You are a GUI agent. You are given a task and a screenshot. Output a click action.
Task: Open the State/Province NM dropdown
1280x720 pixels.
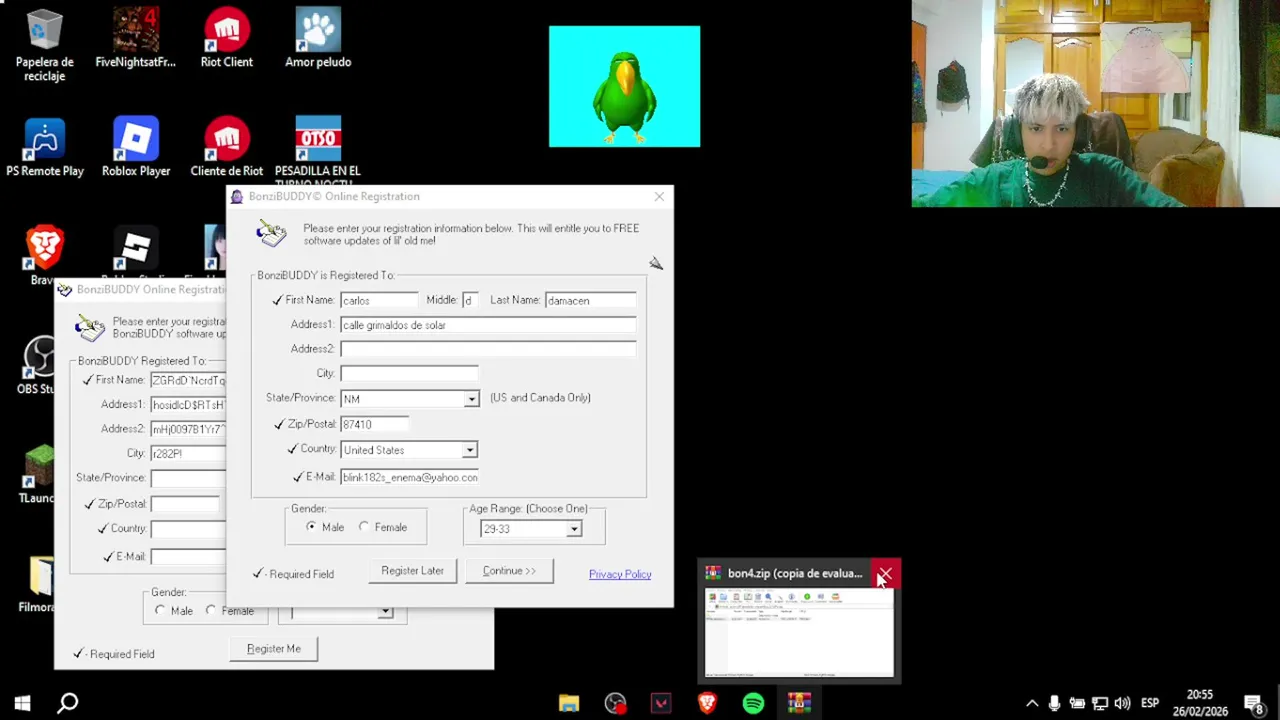click(x=471, y=399)
